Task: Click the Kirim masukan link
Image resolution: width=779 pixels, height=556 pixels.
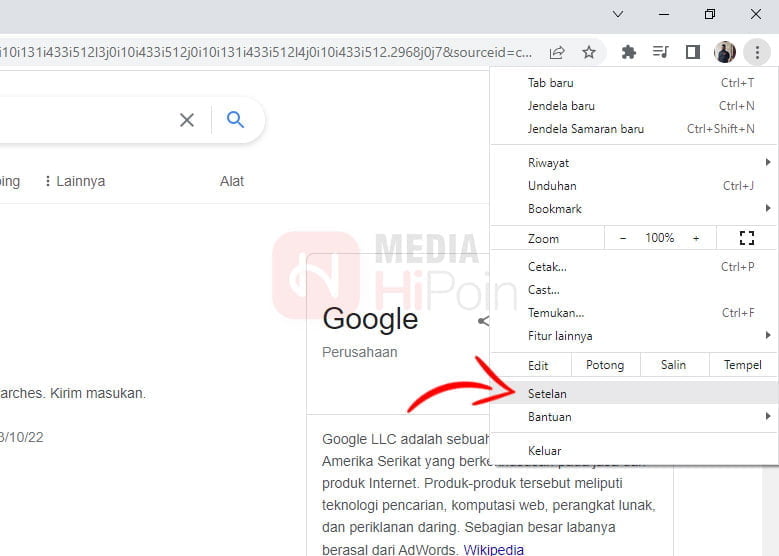Action: [98, 393]
